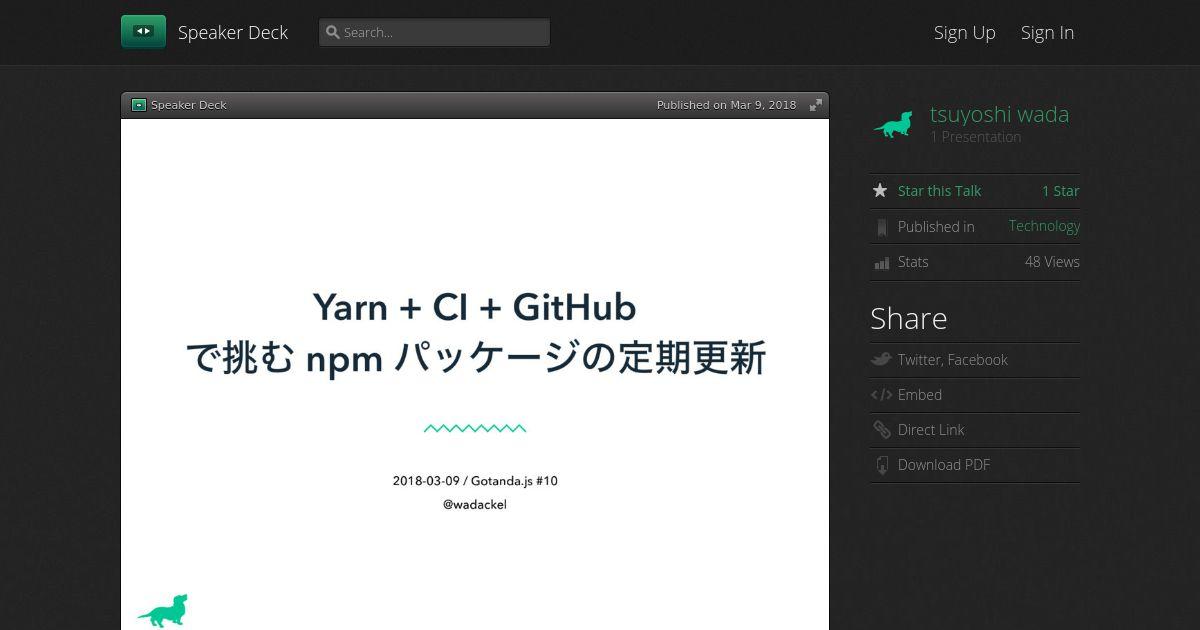Click the Stats label

tap(913, 262)
